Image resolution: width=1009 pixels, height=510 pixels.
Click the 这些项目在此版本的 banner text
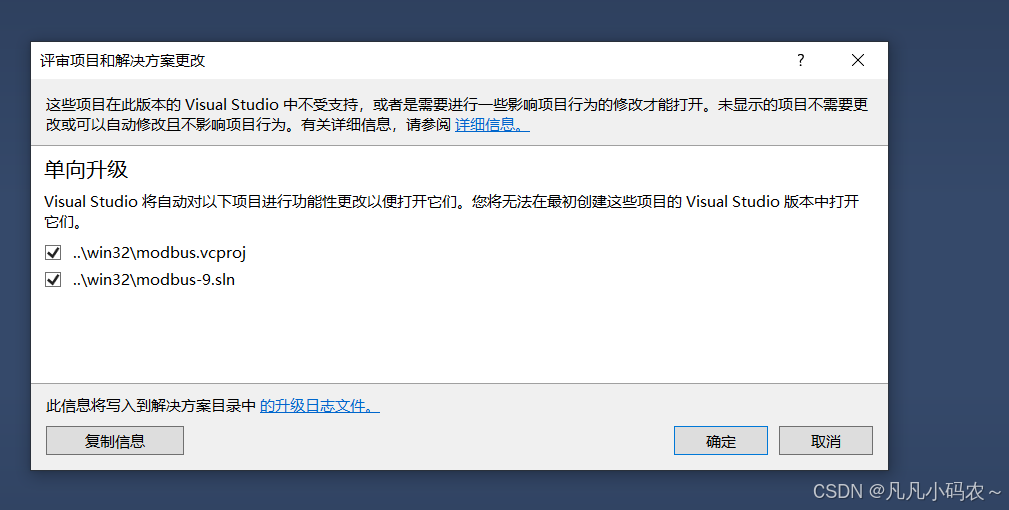[x=457, y=114]
